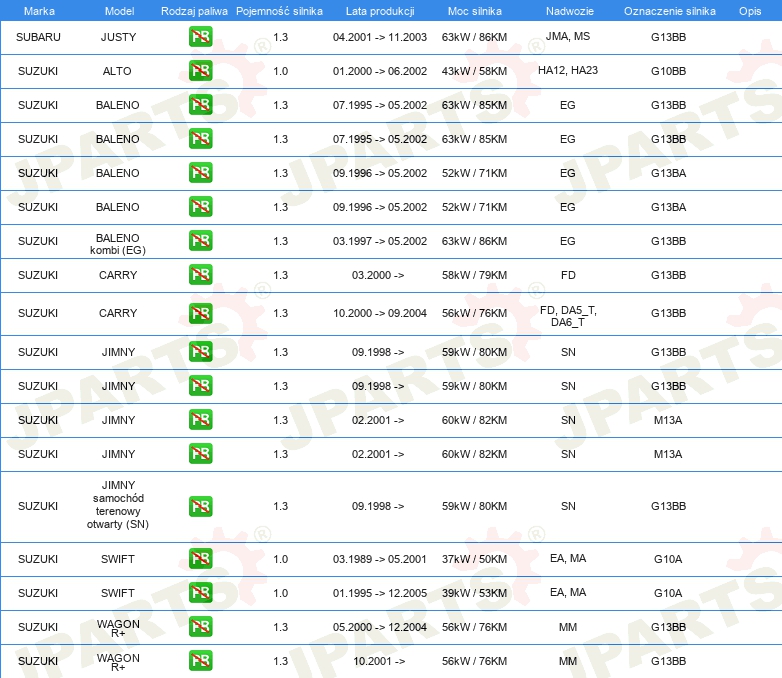The image size is (782, 678).
Task: Click the SUBARU brand cell
Action: [38, 37]
